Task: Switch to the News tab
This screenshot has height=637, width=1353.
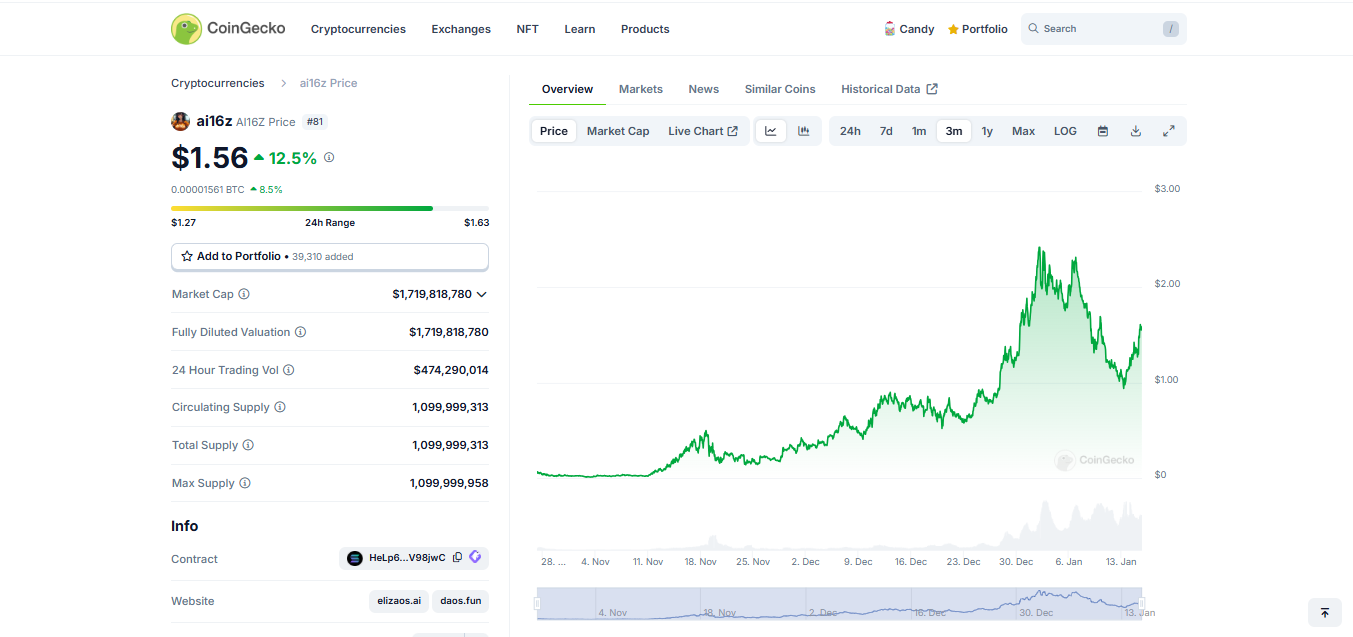Action: point(704,89)
